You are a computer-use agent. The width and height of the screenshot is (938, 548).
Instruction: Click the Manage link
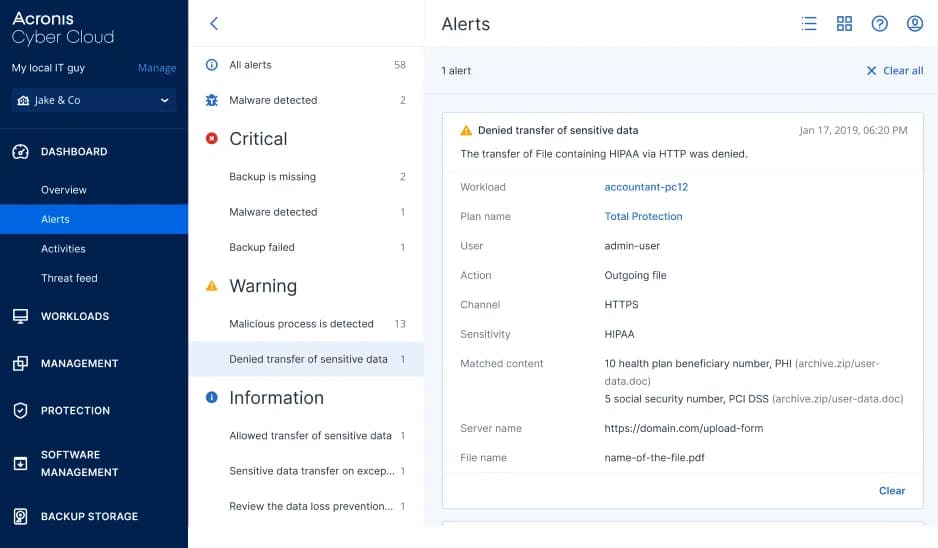pos(156,68)
